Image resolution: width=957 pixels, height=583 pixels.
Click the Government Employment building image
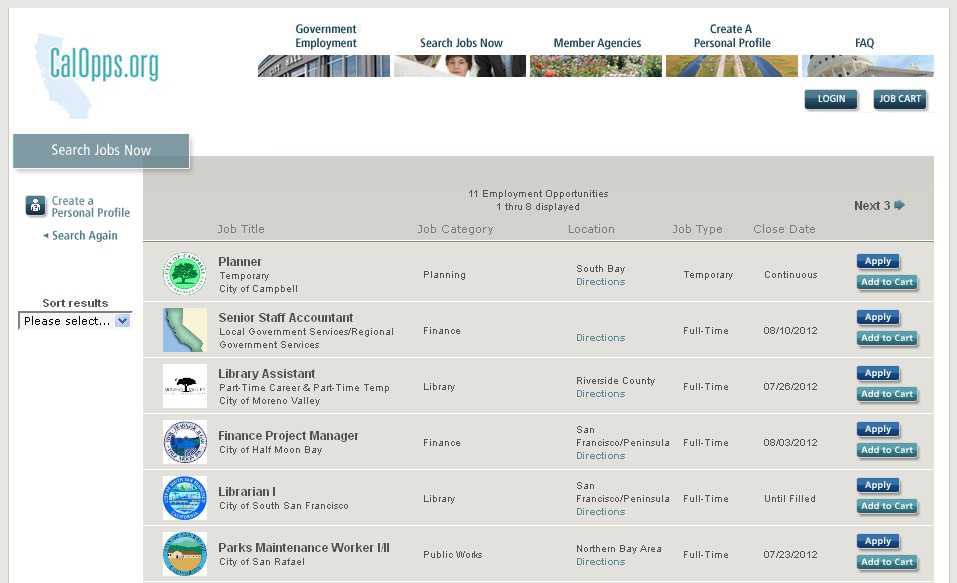point(323,66)
